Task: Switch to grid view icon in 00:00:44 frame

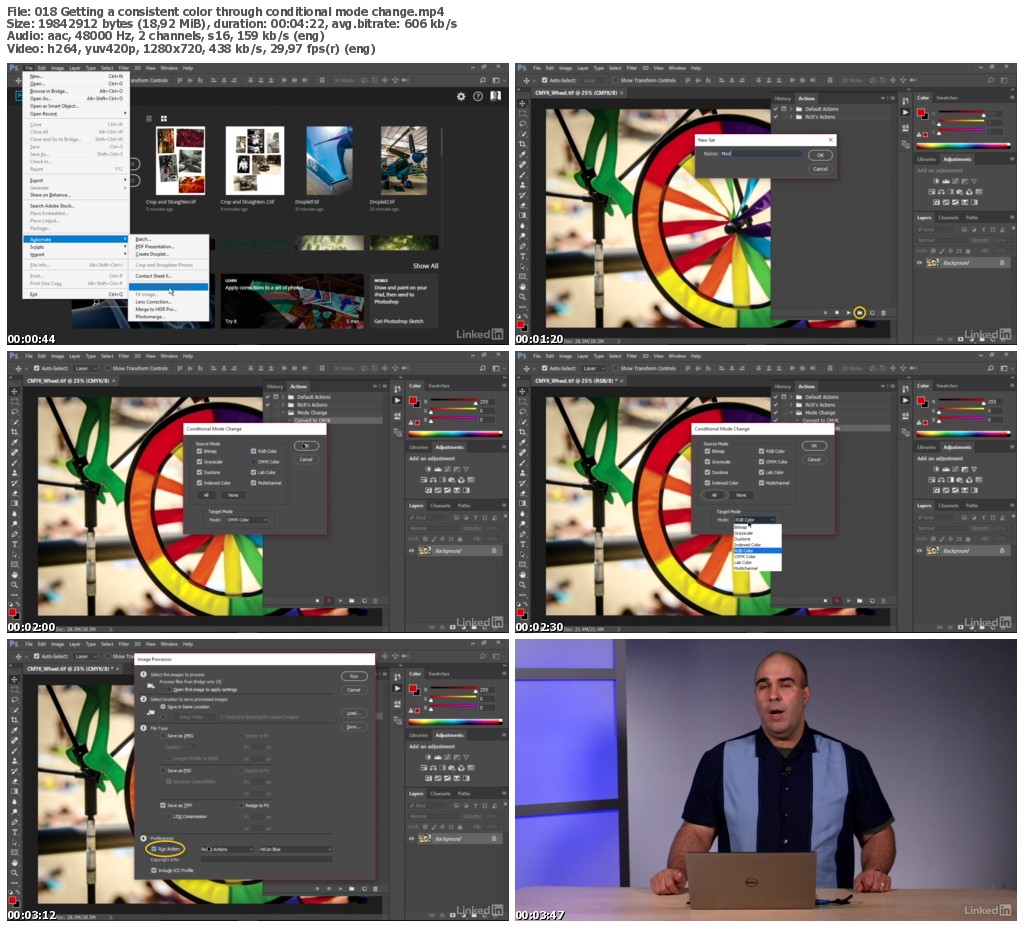Action: (x=164, y=118)
